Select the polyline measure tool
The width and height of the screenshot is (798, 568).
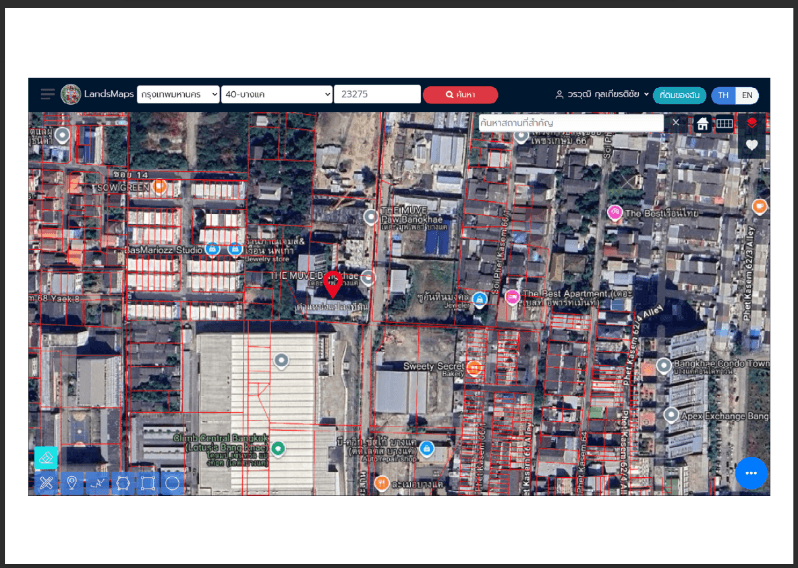pos(97,483)
